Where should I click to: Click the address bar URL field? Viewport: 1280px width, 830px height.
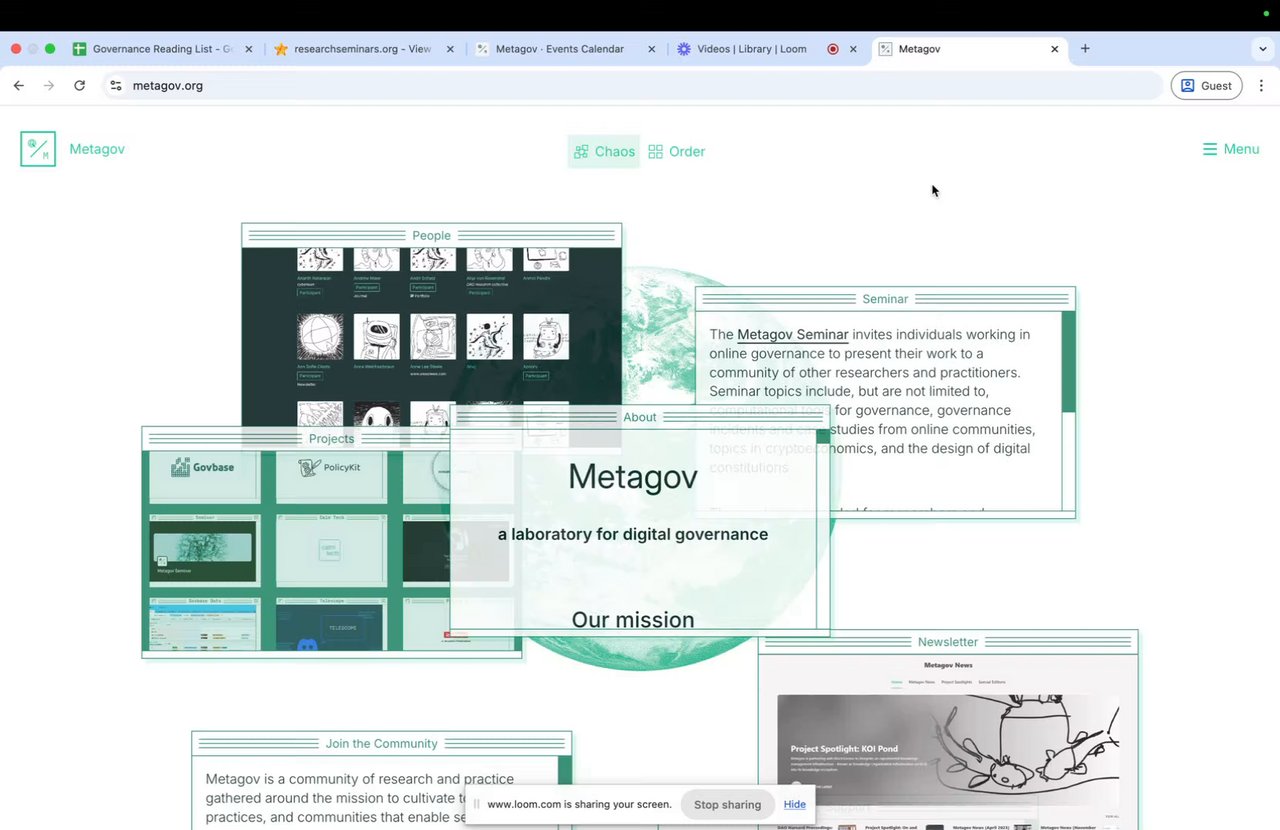pos(635,86)
